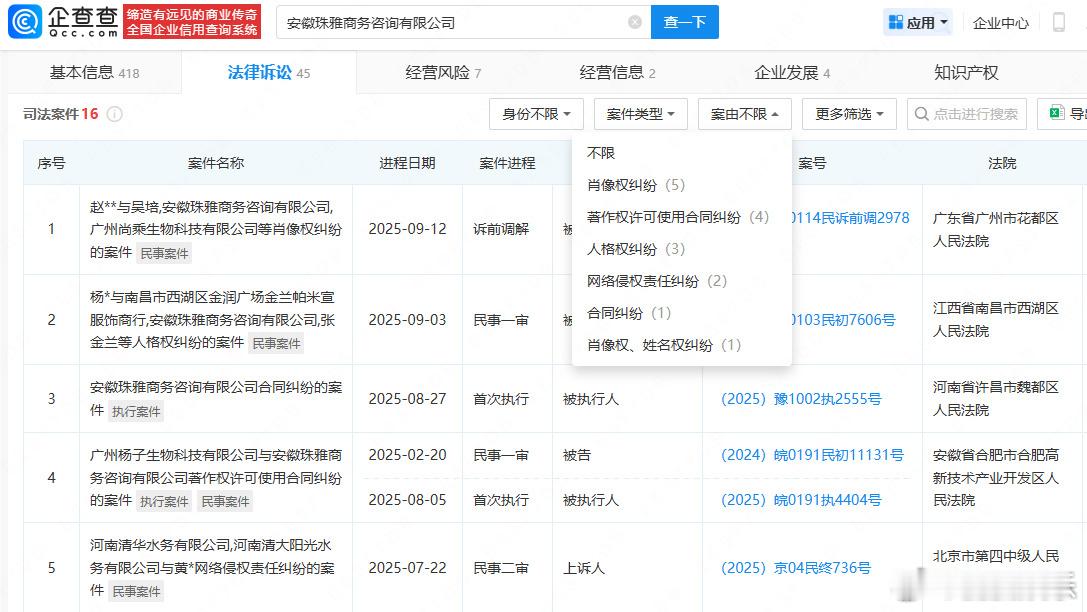Screen dimensions: 1087x612
Task: Expand the 更多筛选 filter dropdown
Action: 849,114
